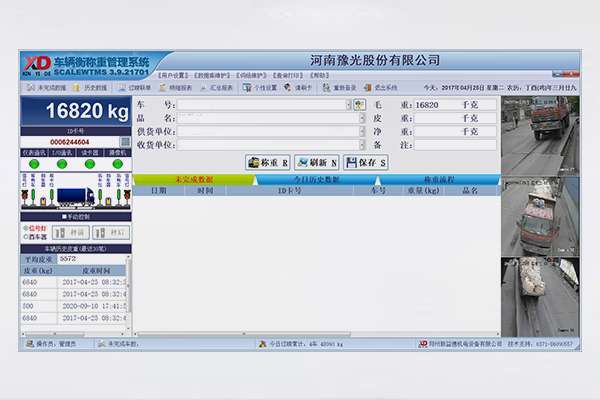Viewport: 600px width, 400px height.
Task: Expand the 收货单位 dropdown arrow
Action: pos(362,145)
